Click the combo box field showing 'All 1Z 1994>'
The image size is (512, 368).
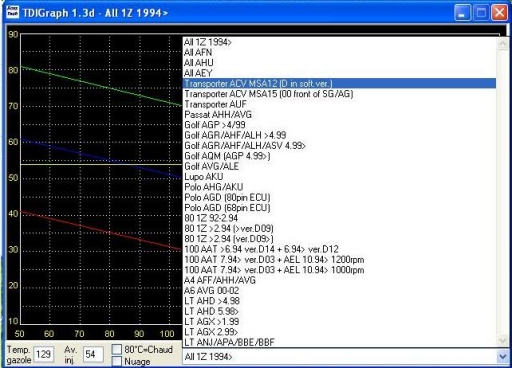339,357
